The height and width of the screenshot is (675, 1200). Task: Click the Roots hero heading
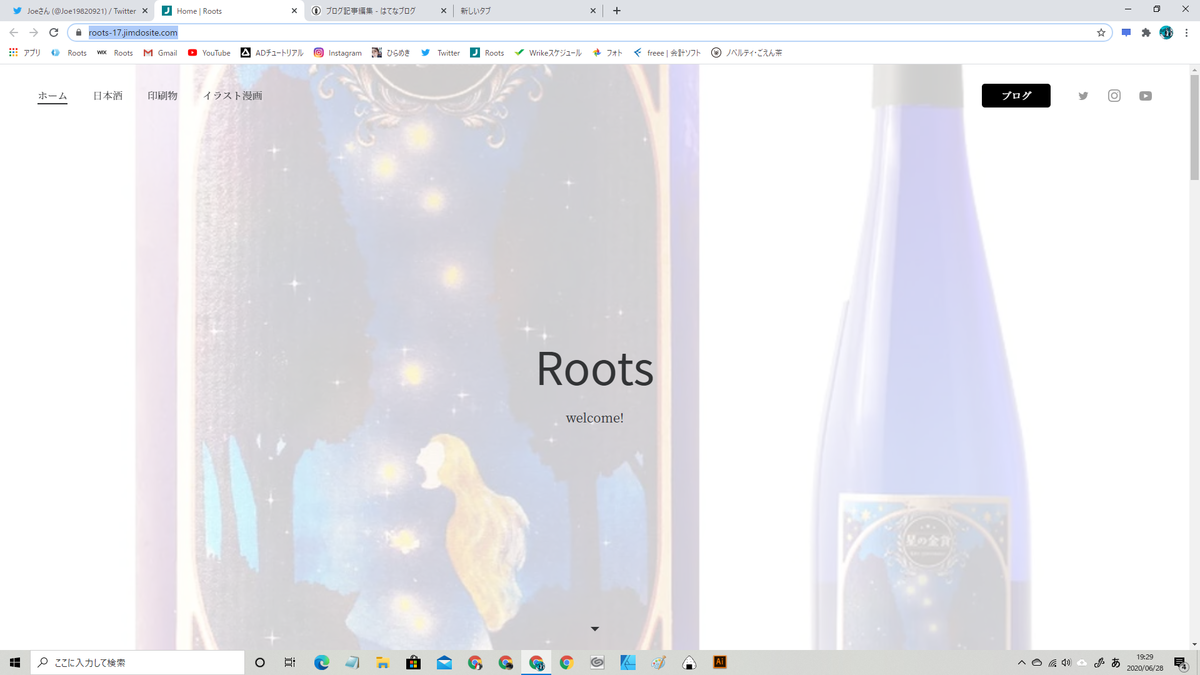(595, 369)
